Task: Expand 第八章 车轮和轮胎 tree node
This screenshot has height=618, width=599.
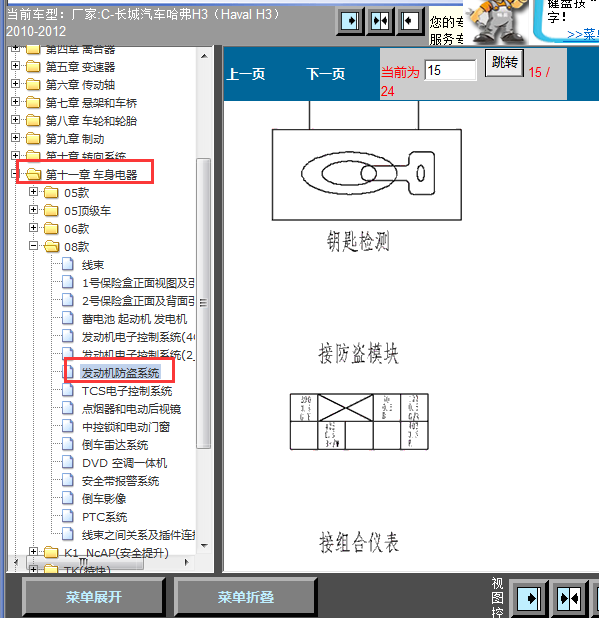Action: point(15,119)
